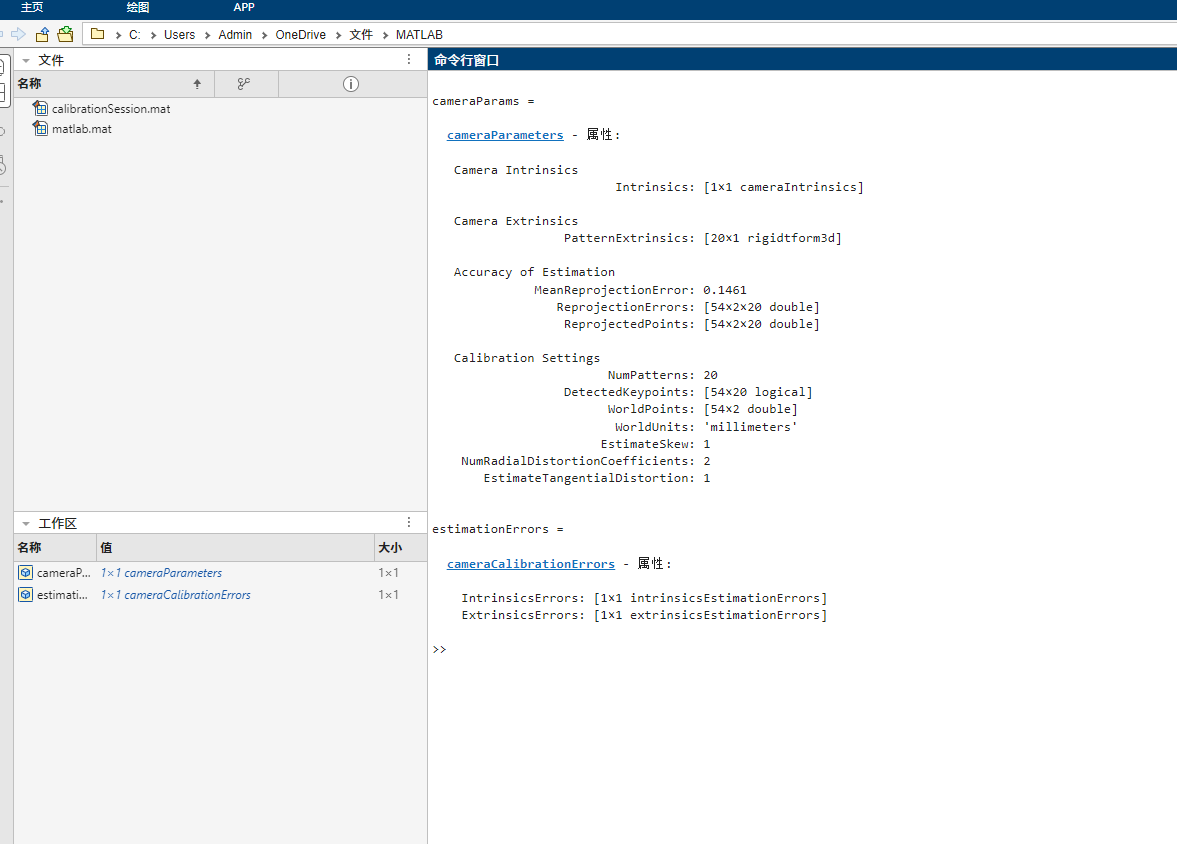Expand the chevron before C: in path
Screen dimensions: 1177x844
pos(118,35)
